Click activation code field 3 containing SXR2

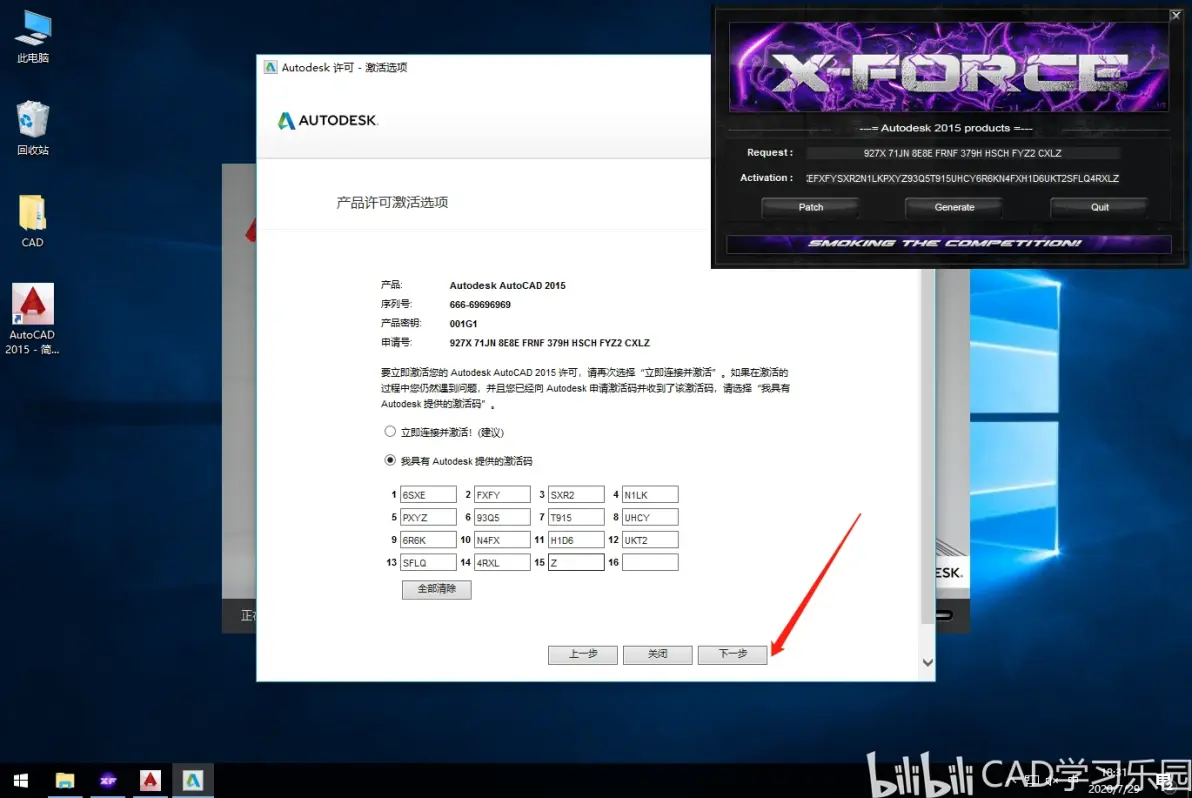tap(576, 495)
